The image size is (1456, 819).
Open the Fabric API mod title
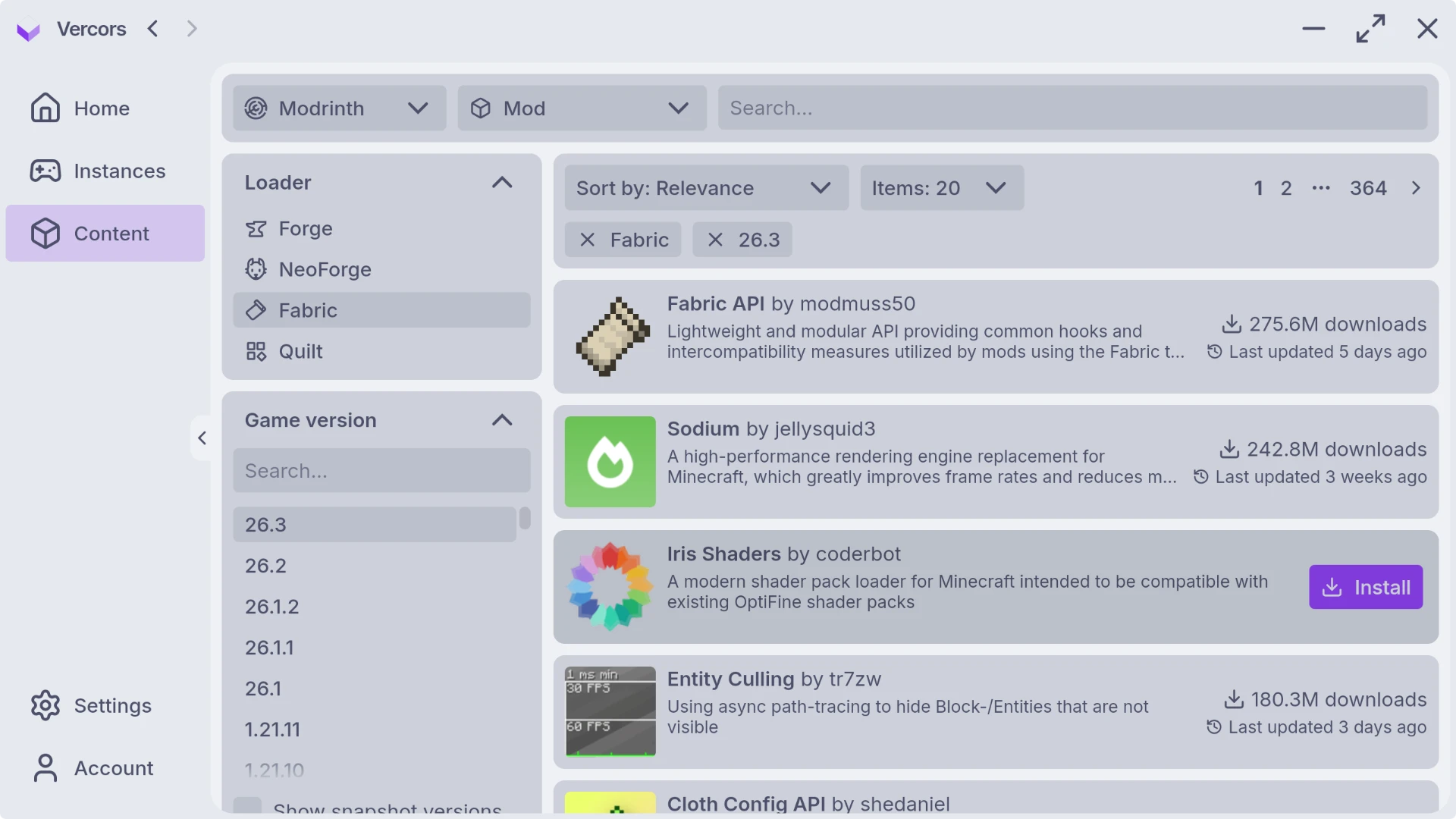click(715, 303)
